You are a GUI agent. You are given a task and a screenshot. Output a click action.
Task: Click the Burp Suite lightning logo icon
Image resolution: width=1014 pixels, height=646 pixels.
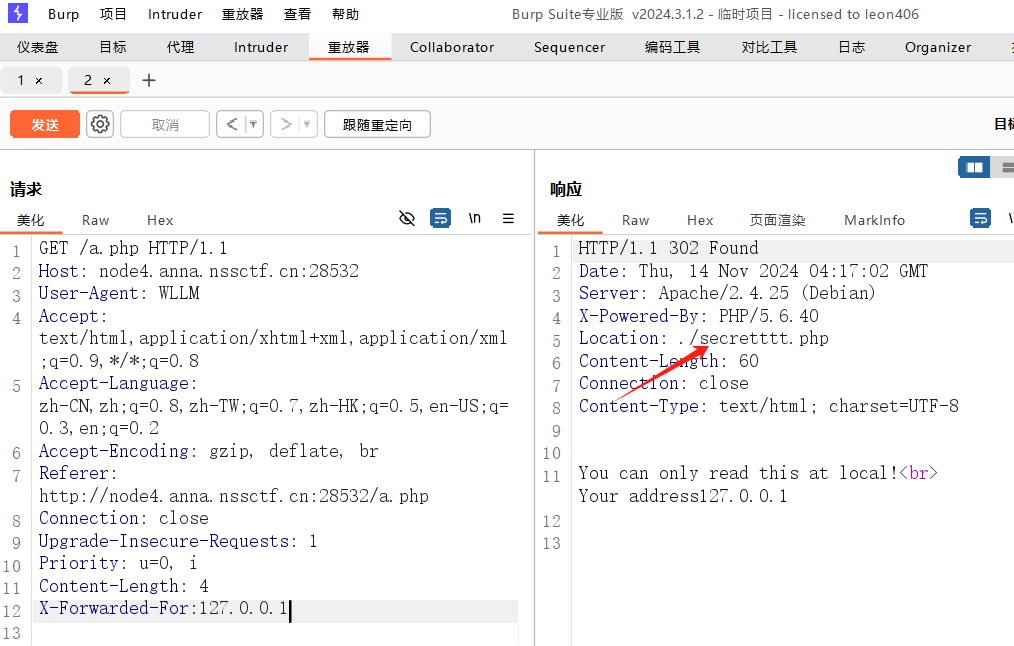pyautogui.click(x=17, y=13)
